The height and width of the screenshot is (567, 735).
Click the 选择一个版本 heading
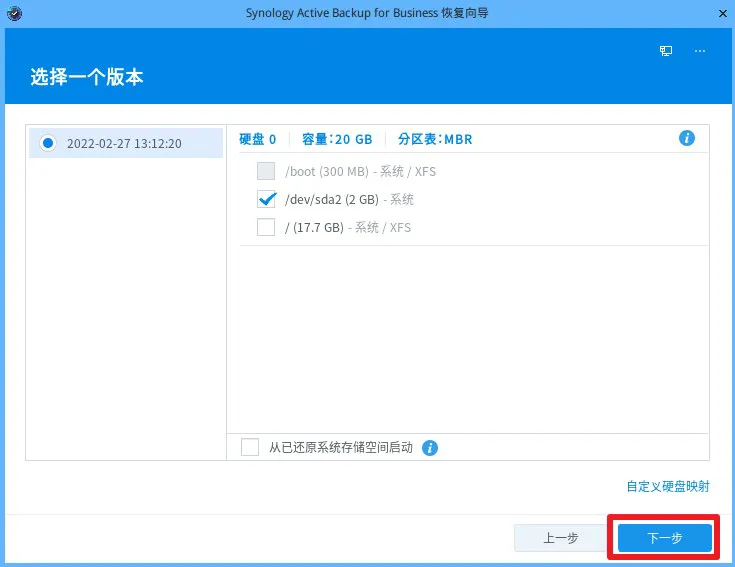[x=87, y=77]
